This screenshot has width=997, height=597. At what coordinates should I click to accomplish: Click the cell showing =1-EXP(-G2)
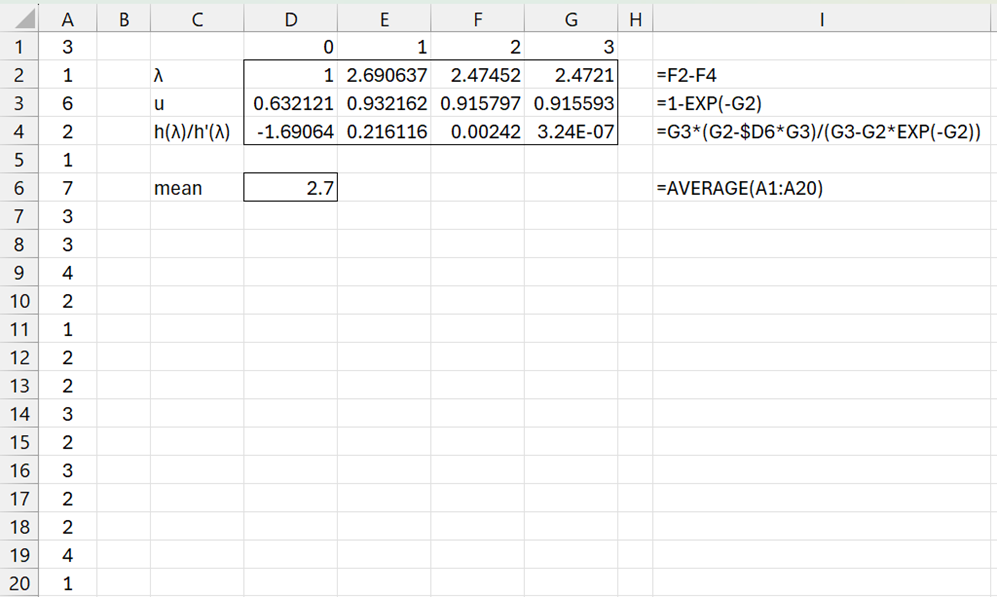pyautogui.click(x=710, y=104)
